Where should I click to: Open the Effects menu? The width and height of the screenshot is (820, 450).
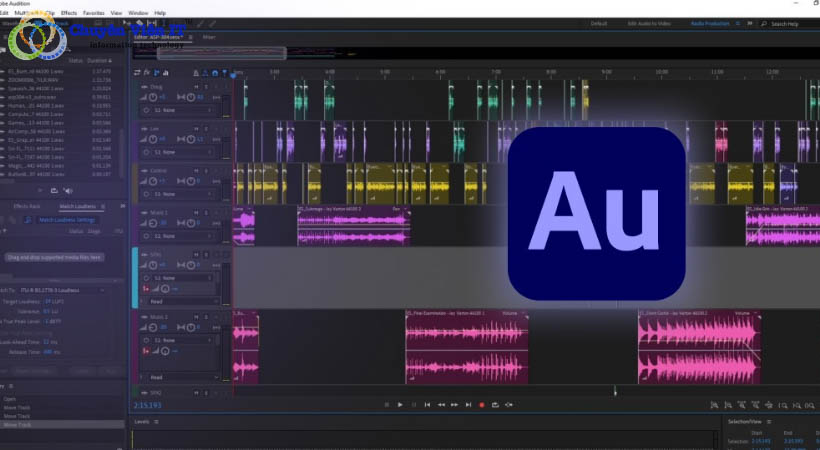(69, 13)
